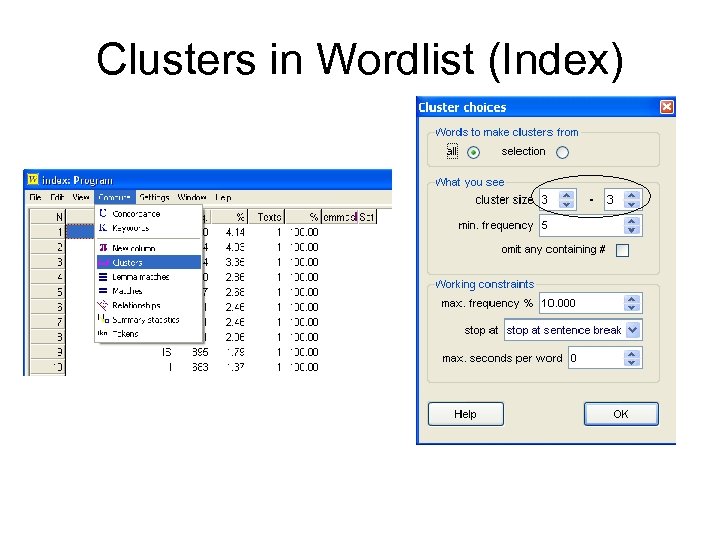Screen dimensions: 720x540
Task: Click the Lemma matches lines icon
Action: pyautogui.click(x=103, y=277)
